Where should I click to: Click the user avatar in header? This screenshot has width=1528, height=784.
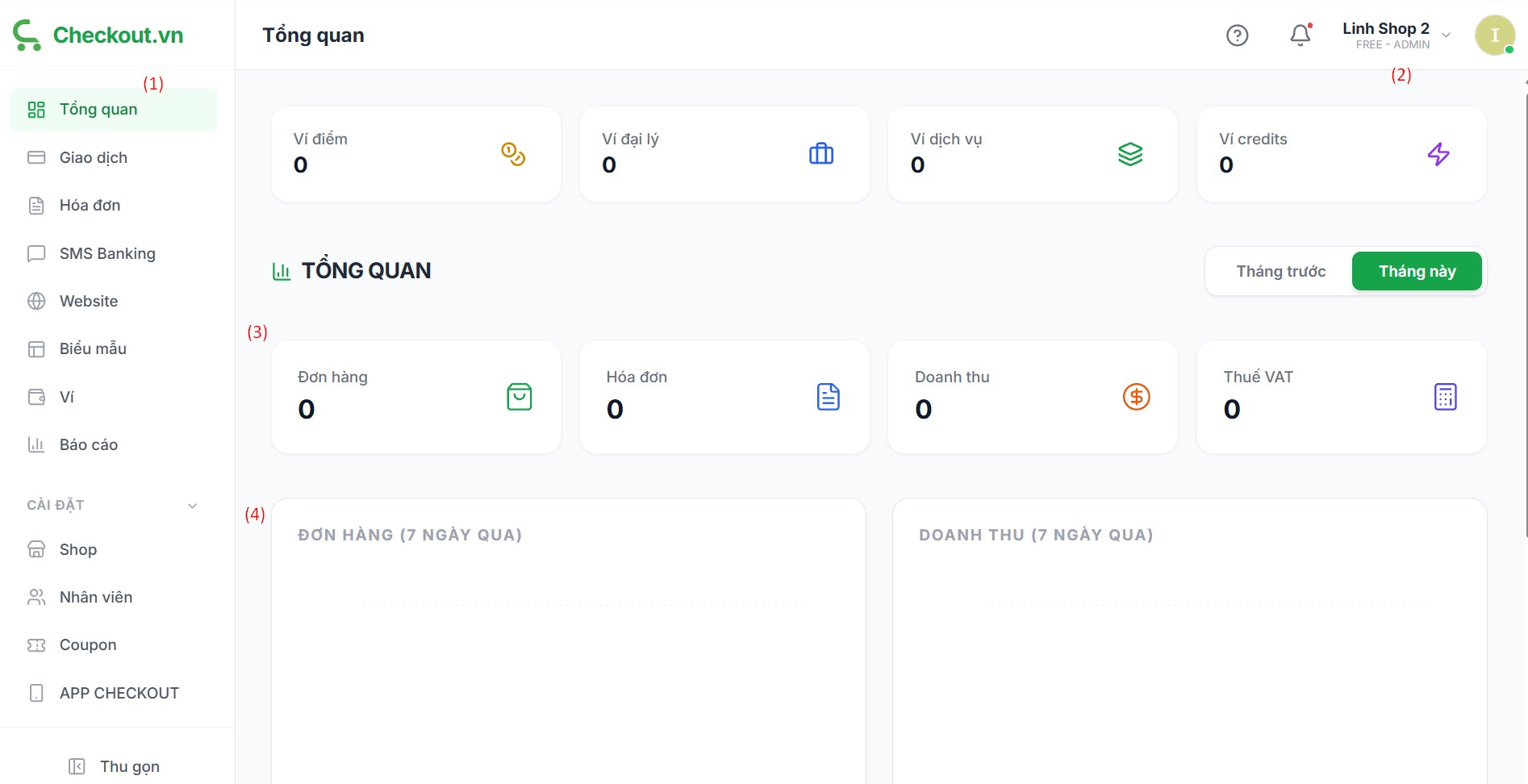[1494, 35]
